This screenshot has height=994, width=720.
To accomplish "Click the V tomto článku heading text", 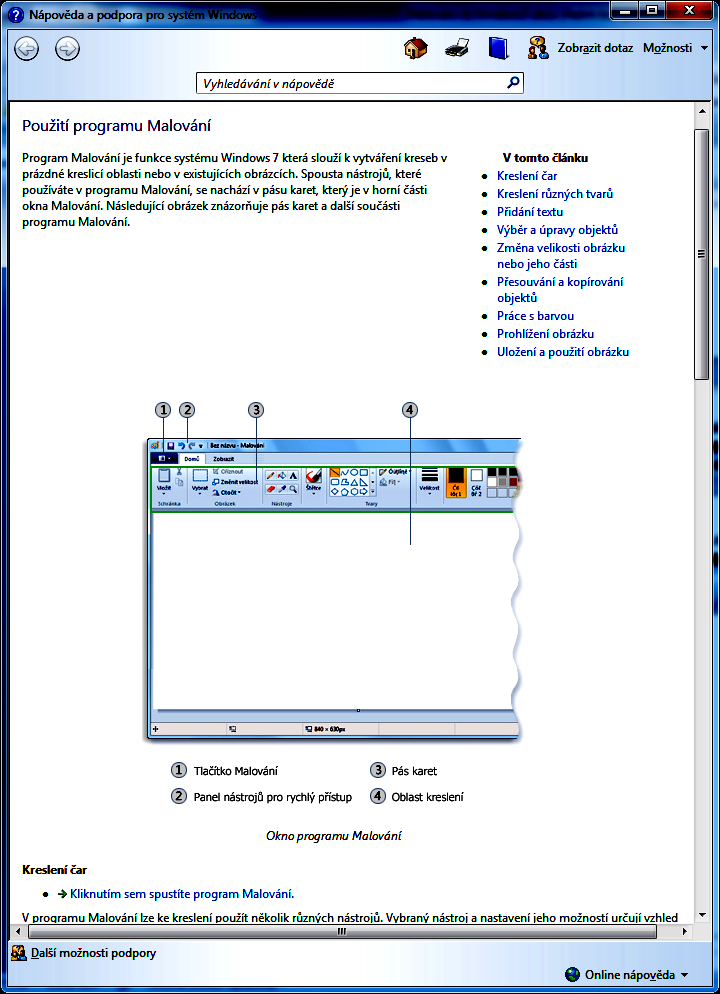I will 546,158.
